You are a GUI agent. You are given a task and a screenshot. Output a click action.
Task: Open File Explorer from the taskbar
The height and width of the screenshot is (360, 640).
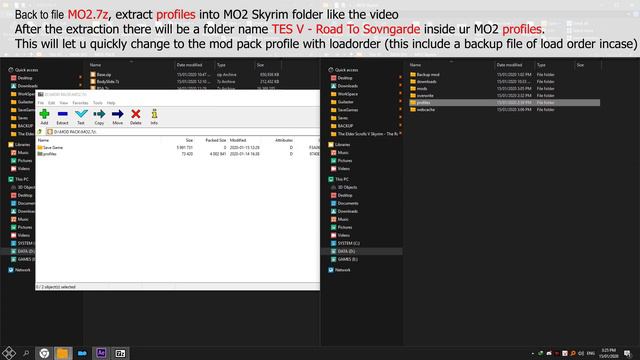click(62, 353)
